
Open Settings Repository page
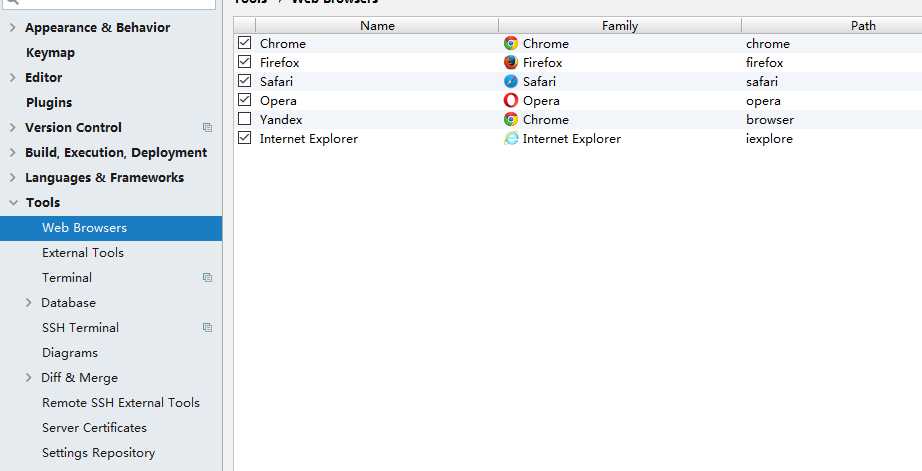coord(98,453)
